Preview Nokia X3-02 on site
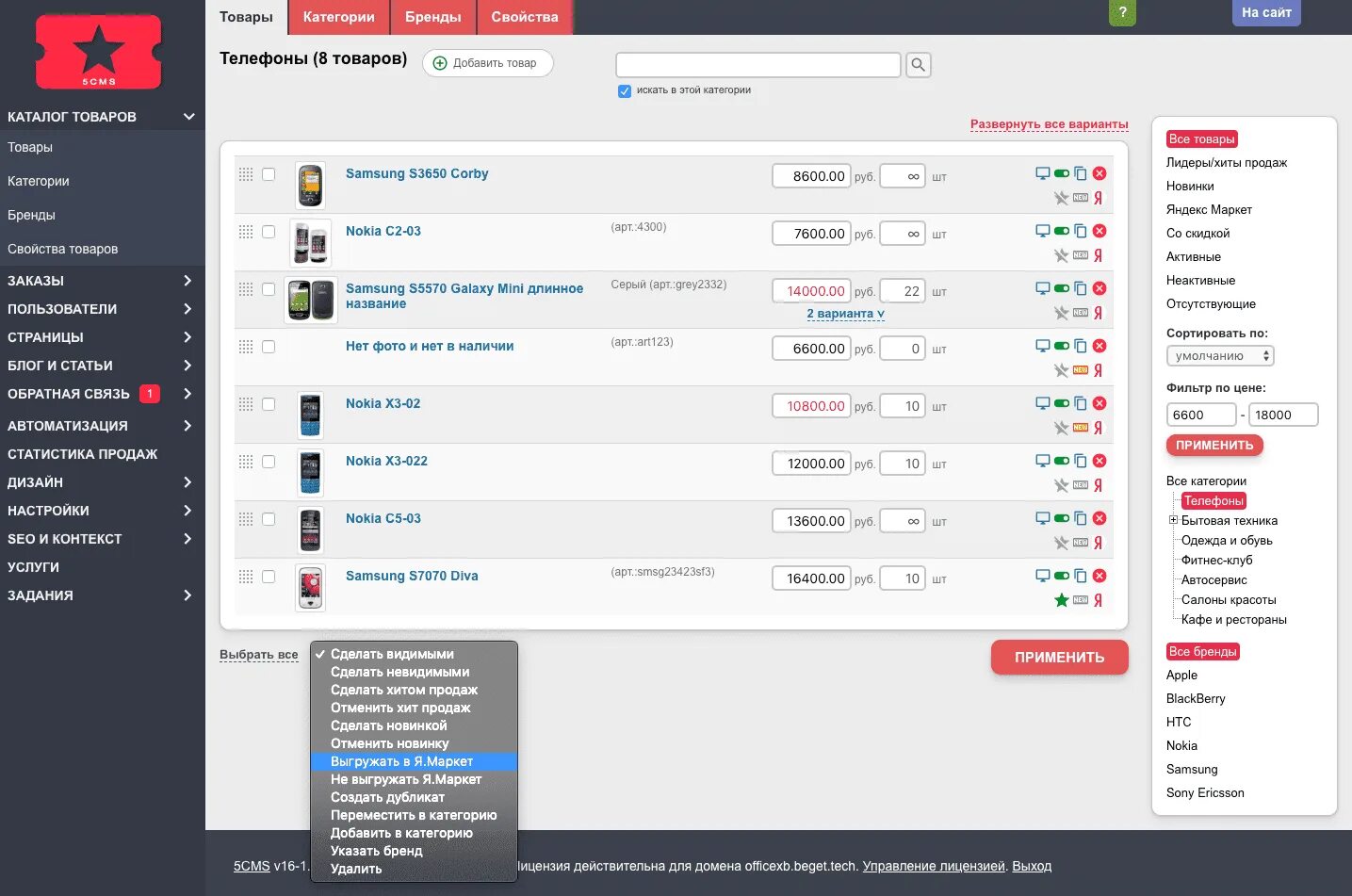 click(1043, 403)
